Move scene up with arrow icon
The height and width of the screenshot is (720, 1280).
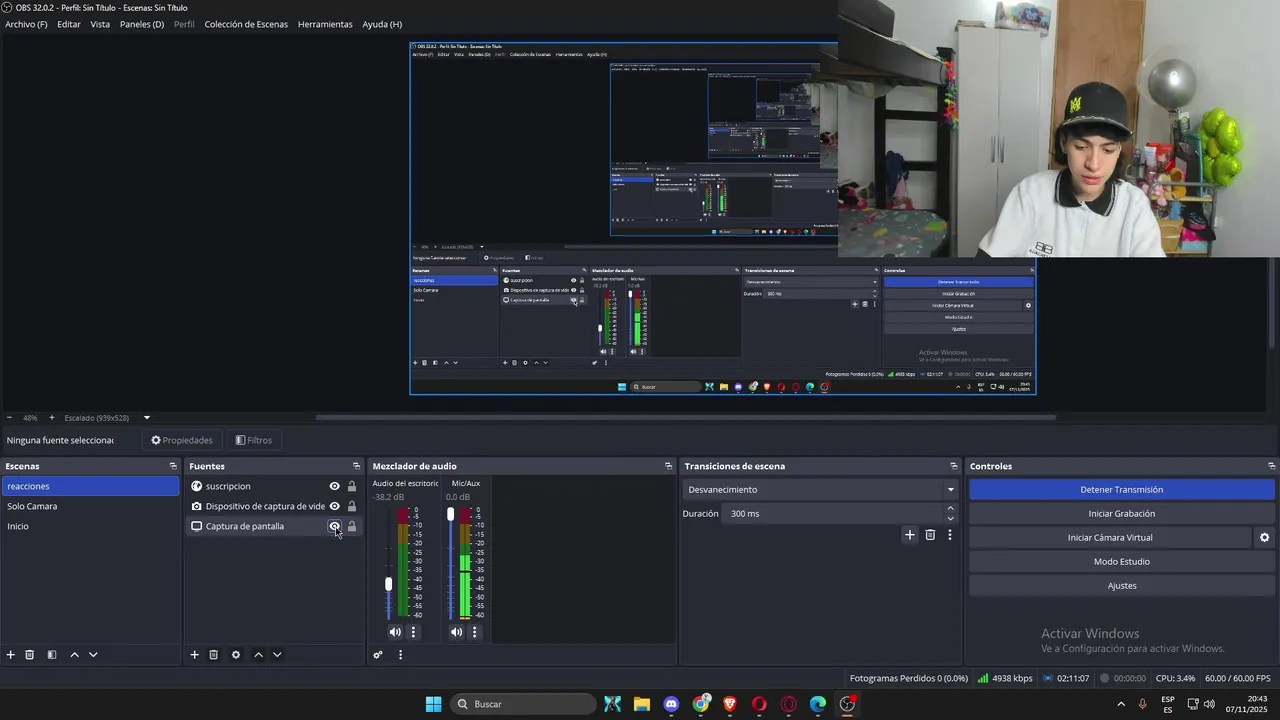click(74, 655)
